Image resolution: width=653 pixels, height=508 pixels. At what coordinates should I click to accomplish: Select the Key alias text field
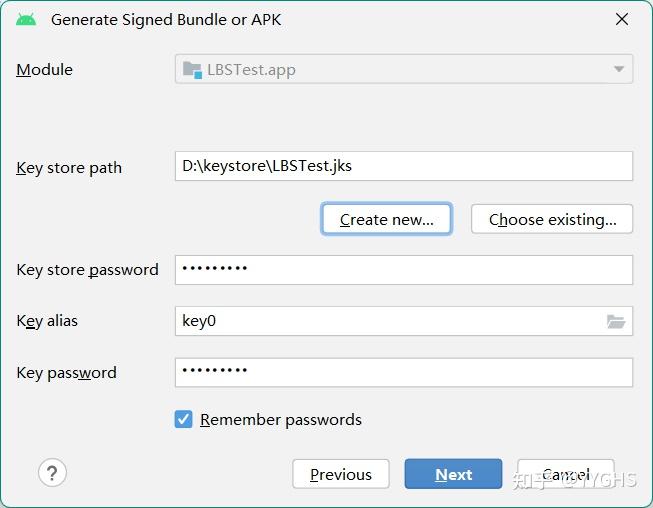[x=390, y=321]
